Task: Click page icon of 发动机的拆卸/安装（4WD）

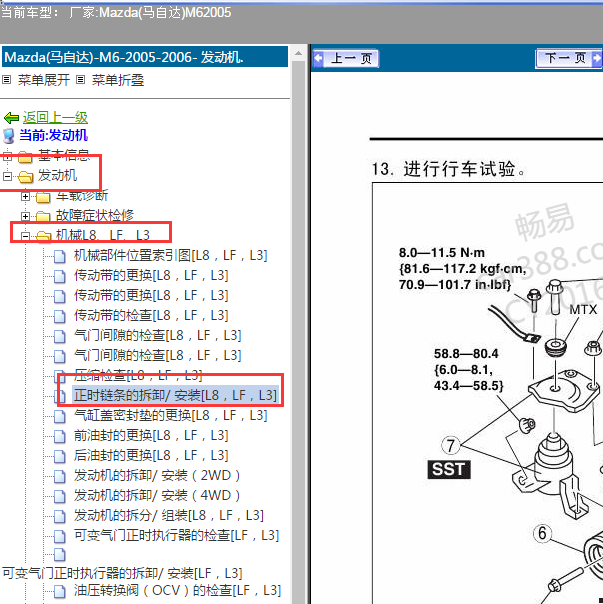Action: pyautogui.click(x=59, y=496)
